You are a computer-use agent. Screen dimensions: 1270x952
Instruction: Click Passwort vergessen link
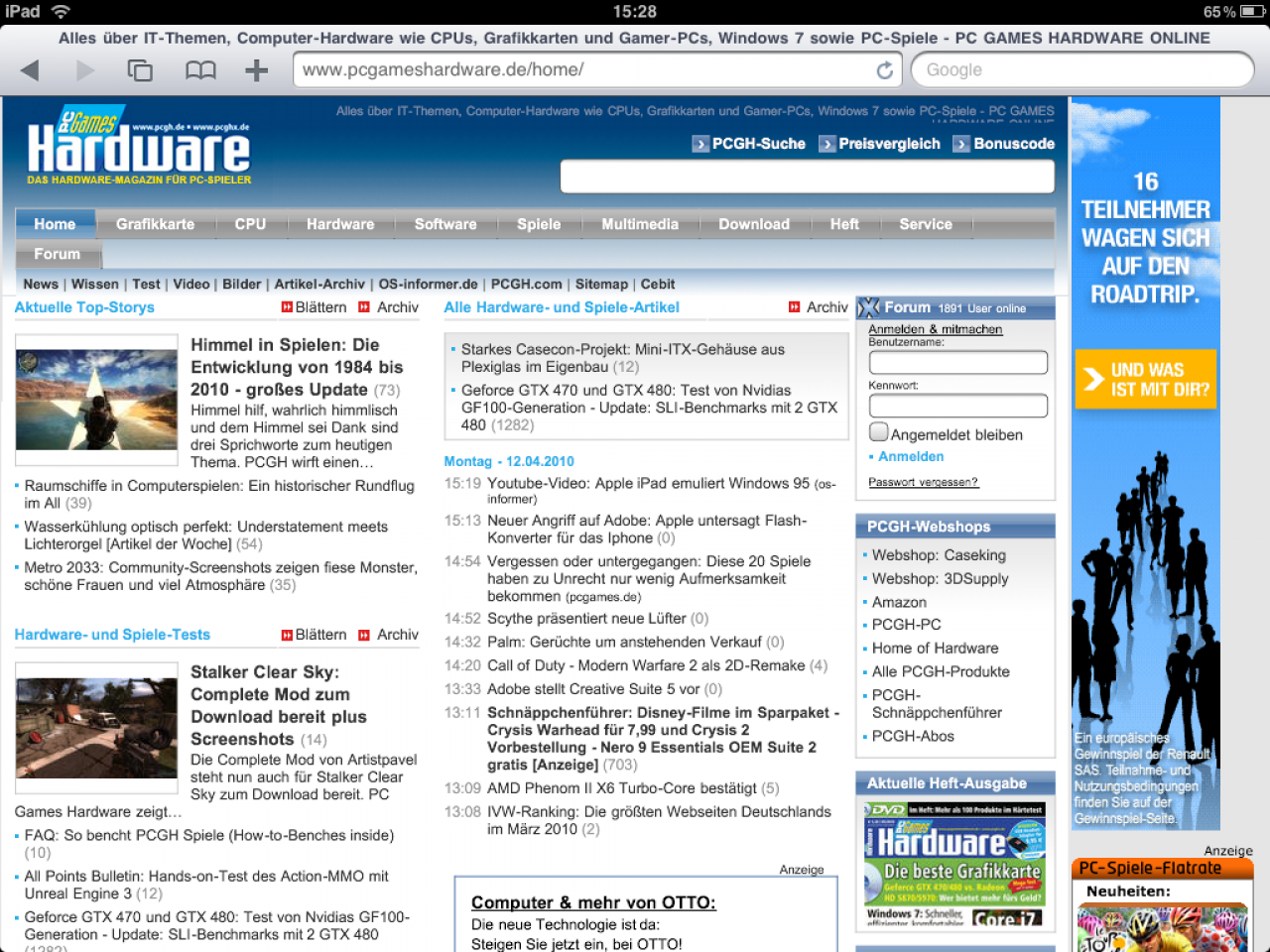[x=924, y=482]
